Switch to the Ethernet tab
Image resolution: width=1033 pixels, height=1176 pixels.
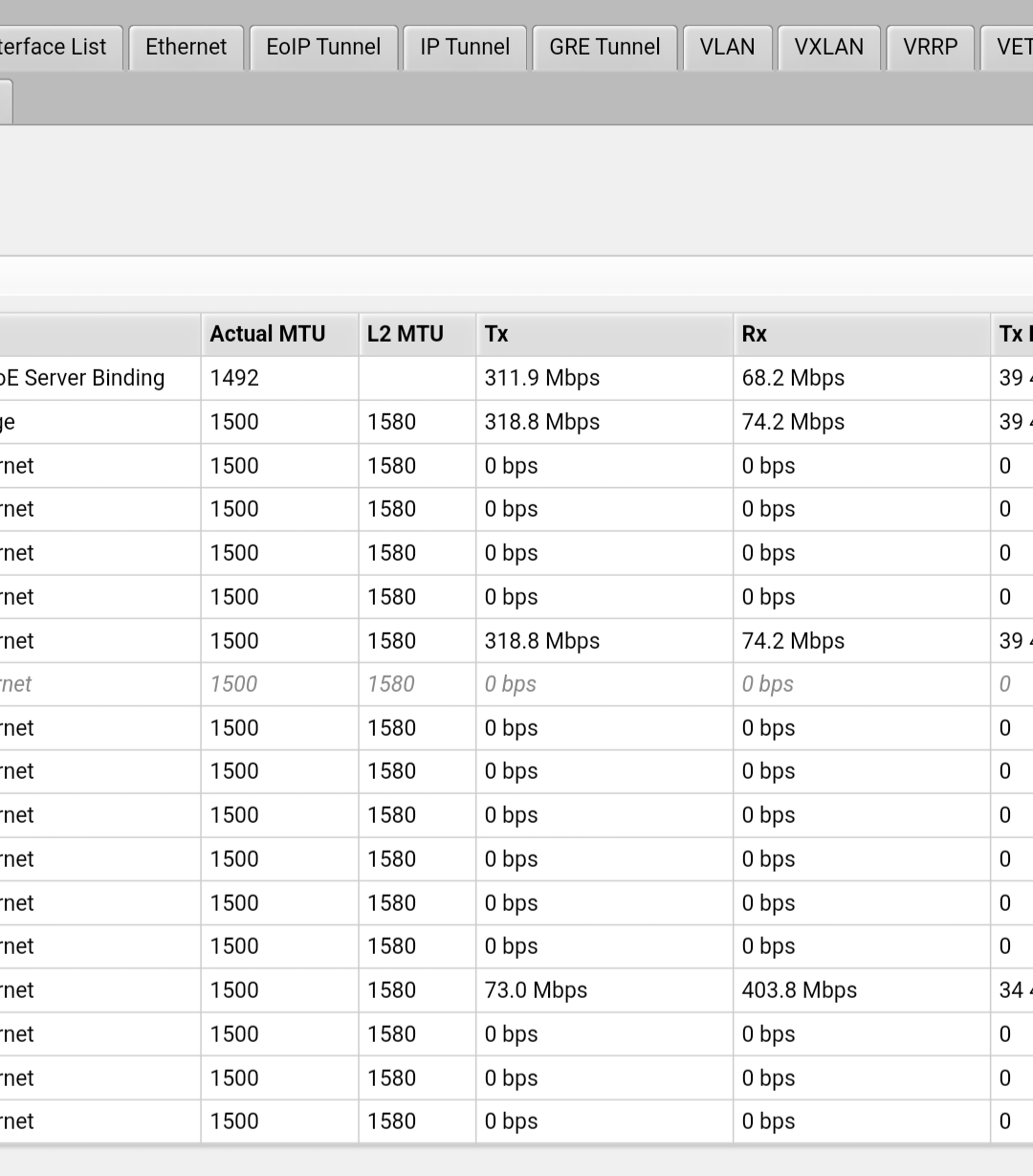tap(186, 46)
